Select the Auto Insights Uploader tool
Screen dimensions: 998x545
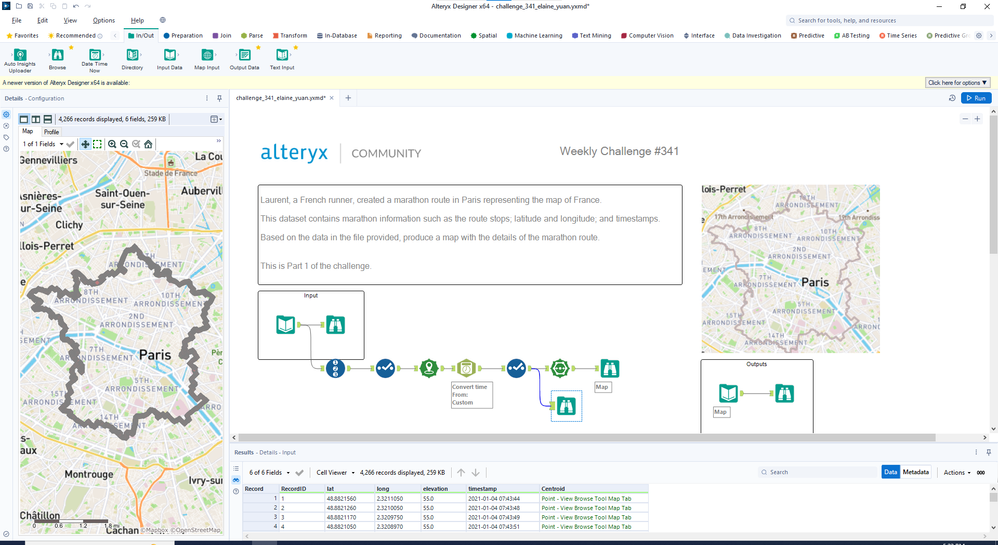coord(20,59)
